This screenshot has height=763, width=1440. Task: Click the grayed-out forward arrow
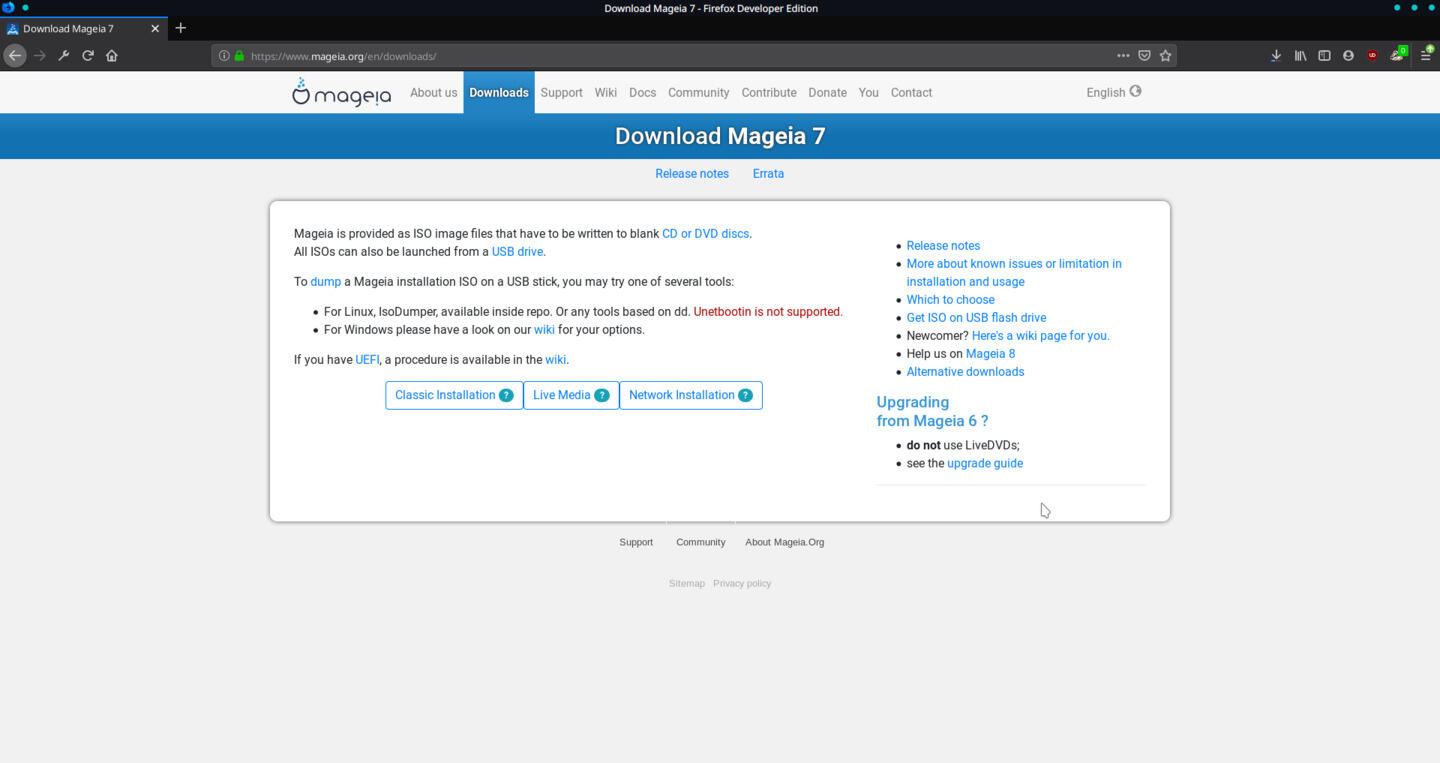40,56
